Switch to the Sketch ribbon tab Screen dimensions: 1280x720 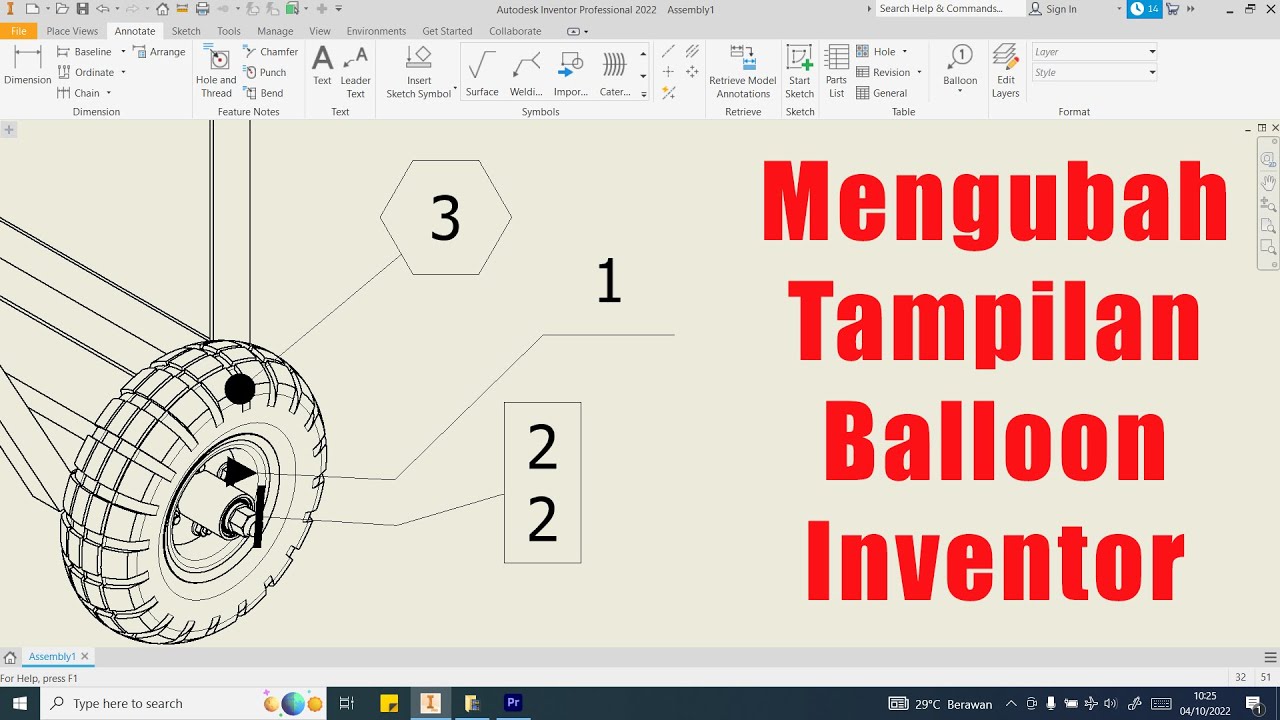pos(186,31)
